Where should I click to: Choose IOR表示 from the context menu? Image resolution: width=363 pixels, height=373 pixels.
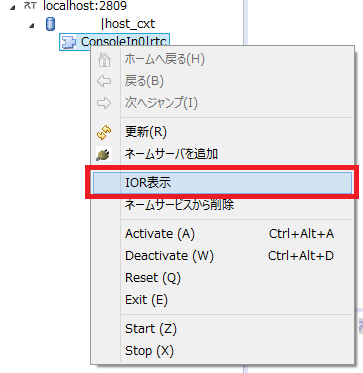coord(222,183)
